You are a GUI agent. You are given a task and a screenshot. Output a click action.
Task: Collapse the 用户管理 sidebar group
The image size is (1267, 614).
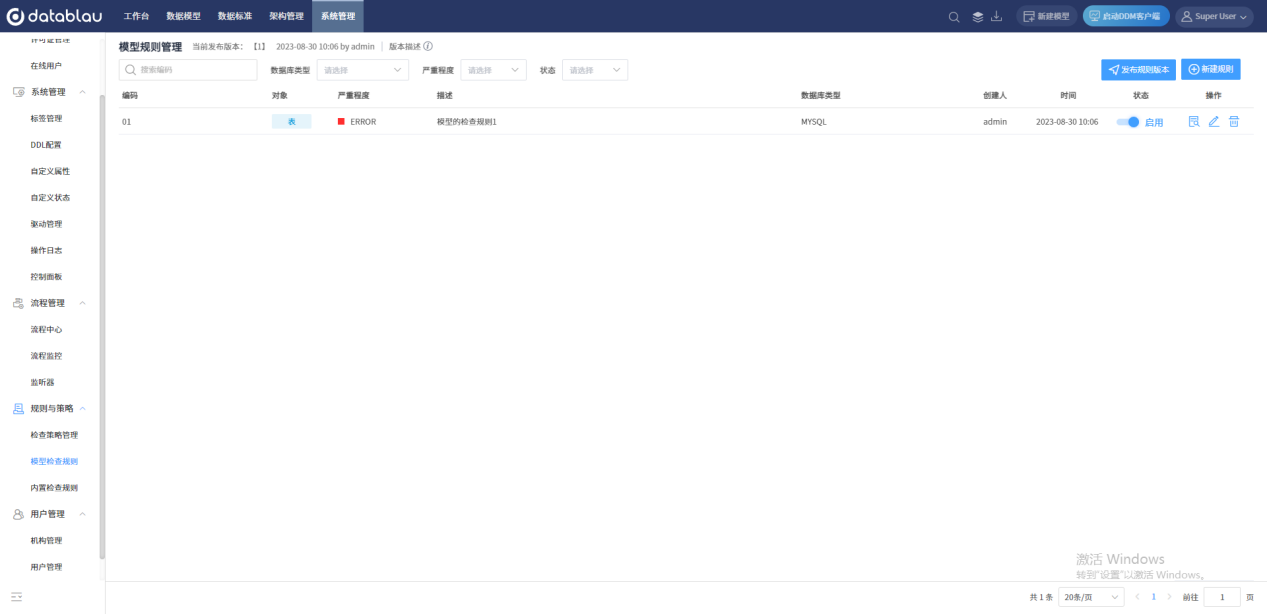(82, 514)
